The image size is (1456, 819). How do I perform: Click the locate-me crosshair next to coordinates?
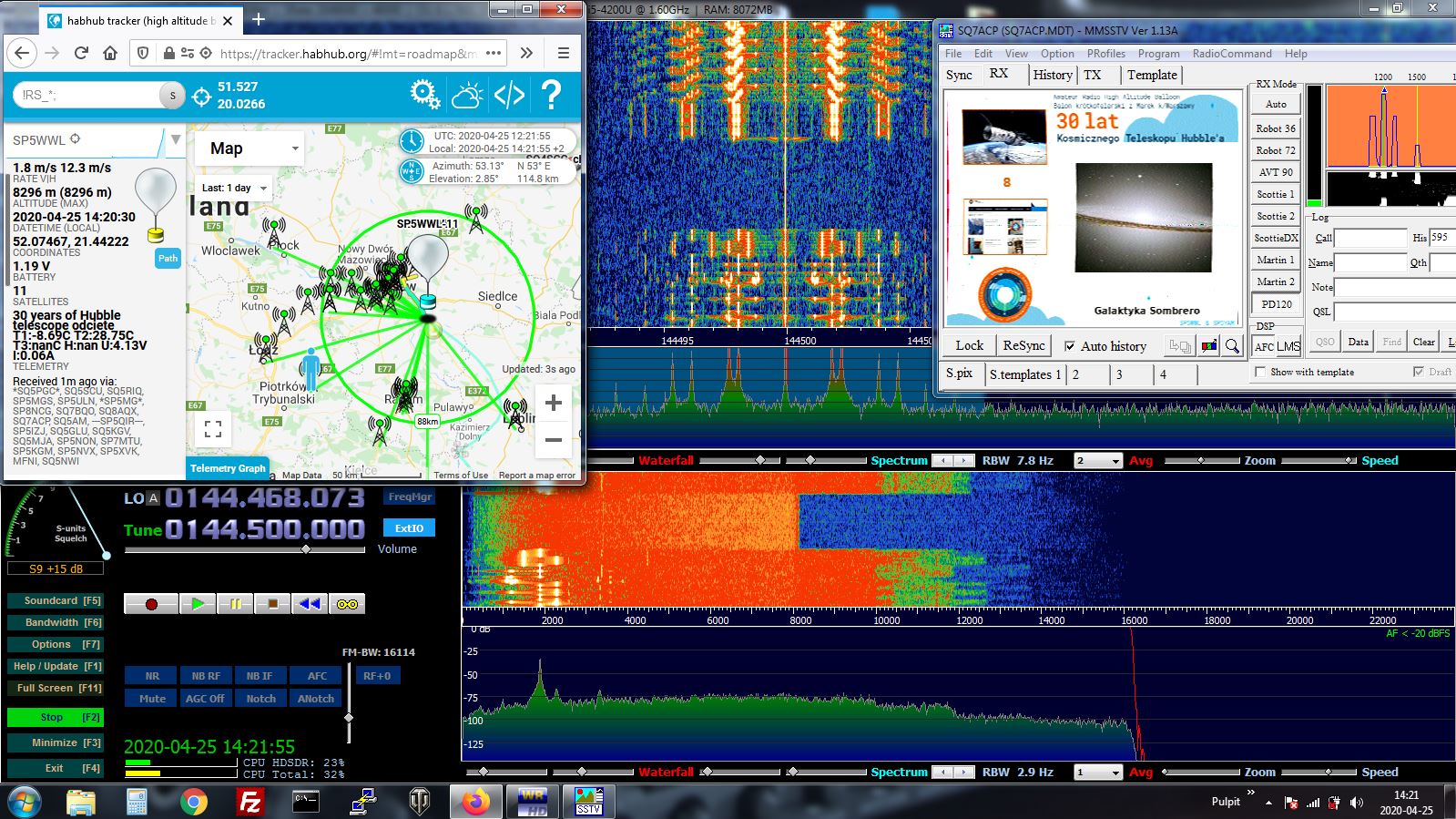201,96
